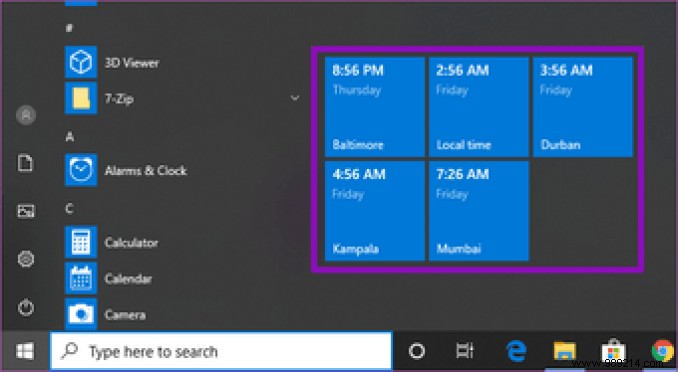Open Pictures icon in Start sidebar
This screenshot has height=372, width=678.
26,211
